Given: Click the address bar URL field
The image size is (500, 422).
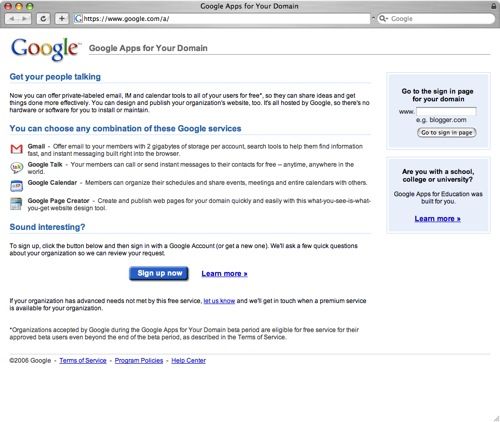Looking at the screenshot, I should (222, 19).
